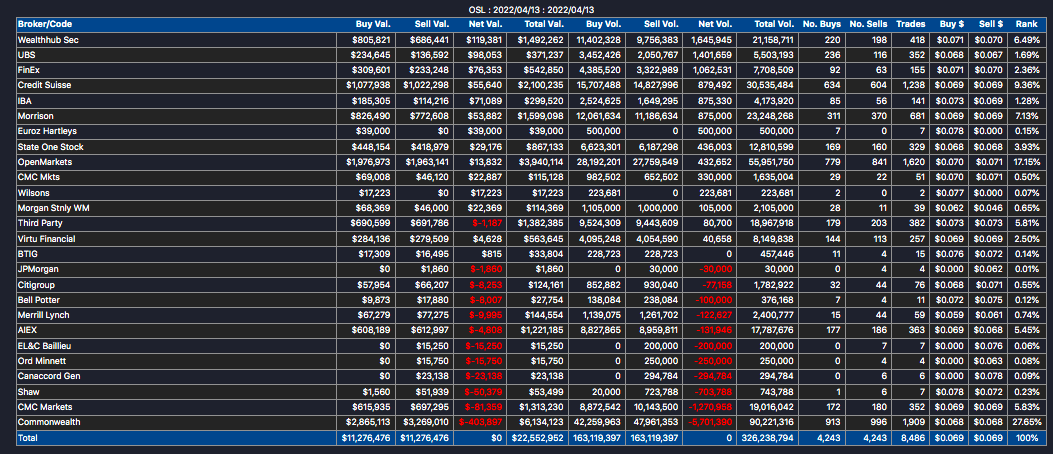Click OpenMarkets trades count 1,620

(x=913, y=162)
